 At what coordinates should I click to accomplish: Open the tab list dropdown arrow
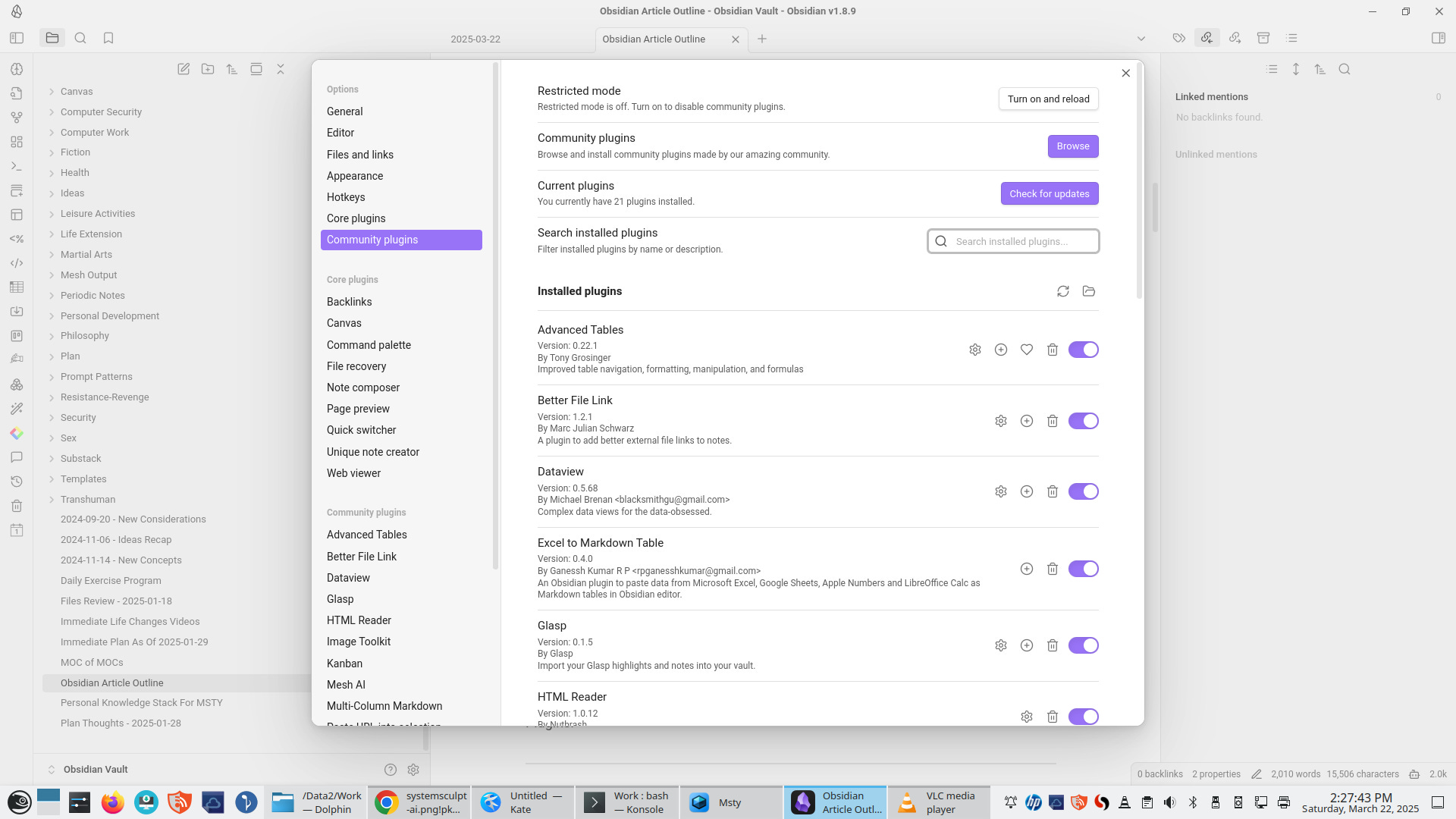click(1141, 39)
